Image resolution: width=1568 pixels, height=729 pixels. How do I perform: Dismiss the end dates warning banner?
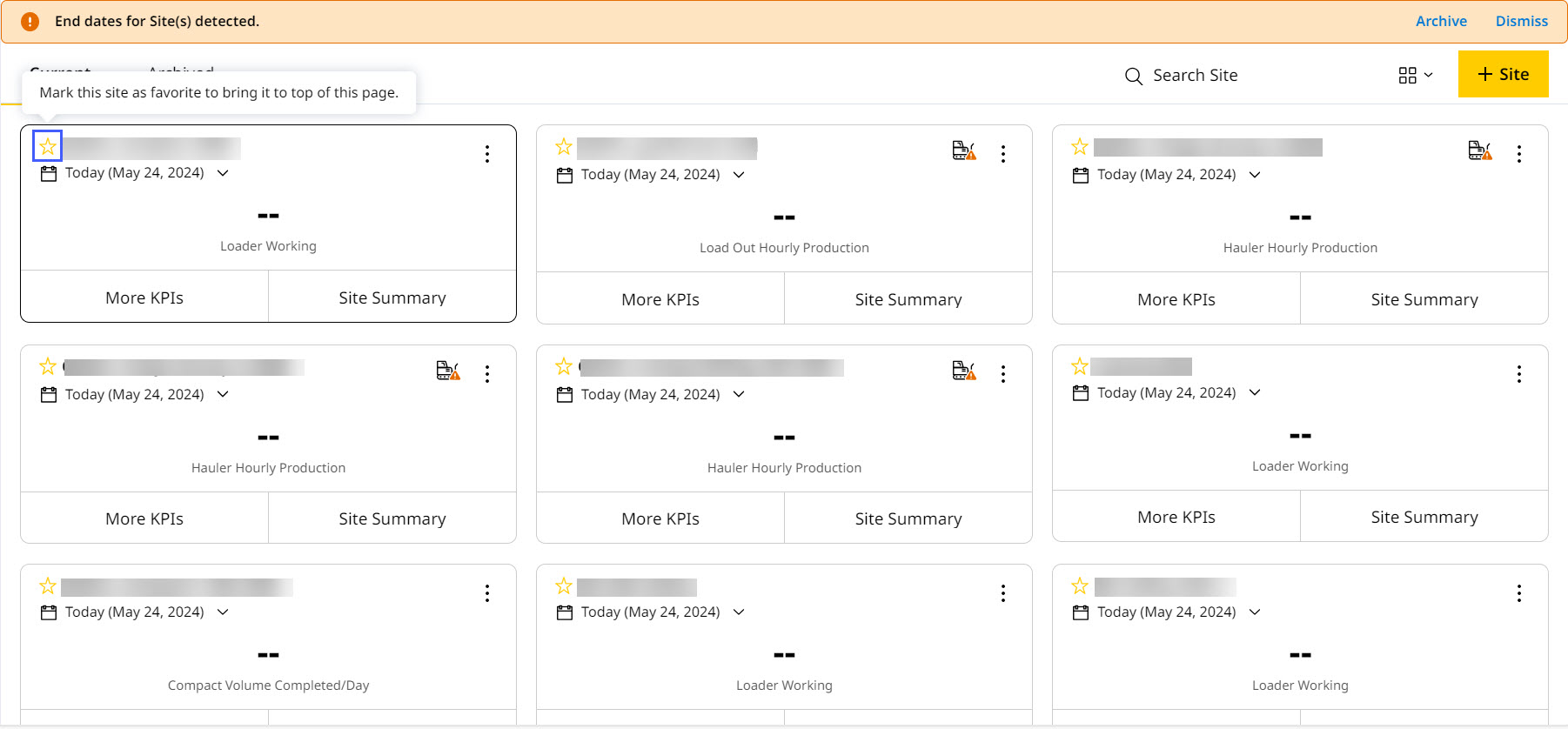point(1521,21)
